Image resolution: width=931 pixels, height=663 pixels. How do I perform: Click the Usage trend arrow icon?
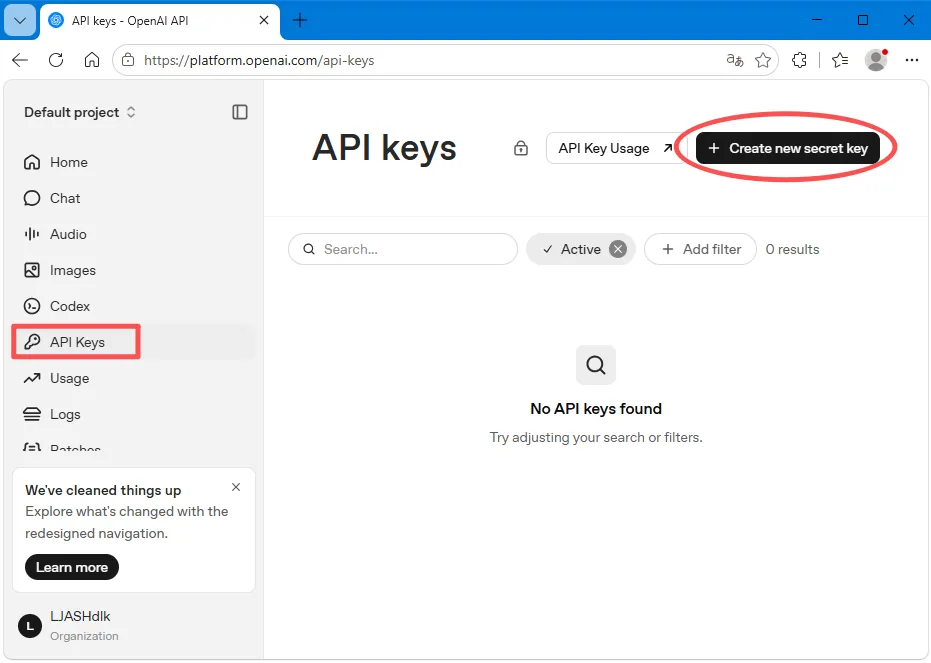(32, 378)
